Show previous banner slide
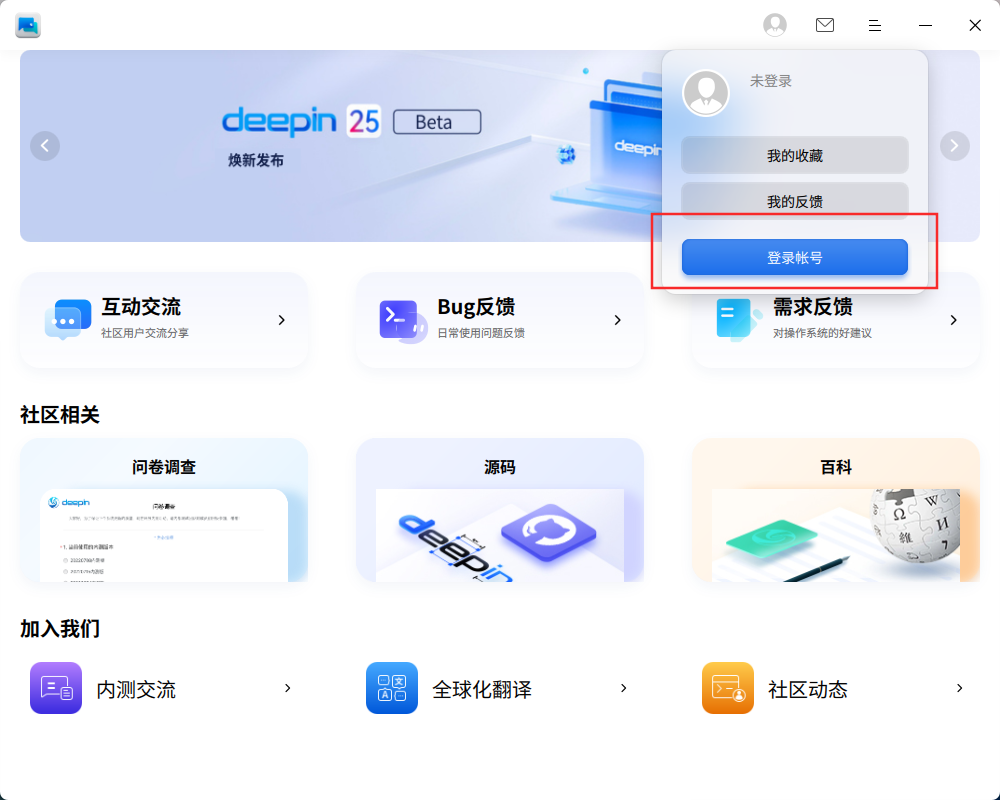 point(45,146)
